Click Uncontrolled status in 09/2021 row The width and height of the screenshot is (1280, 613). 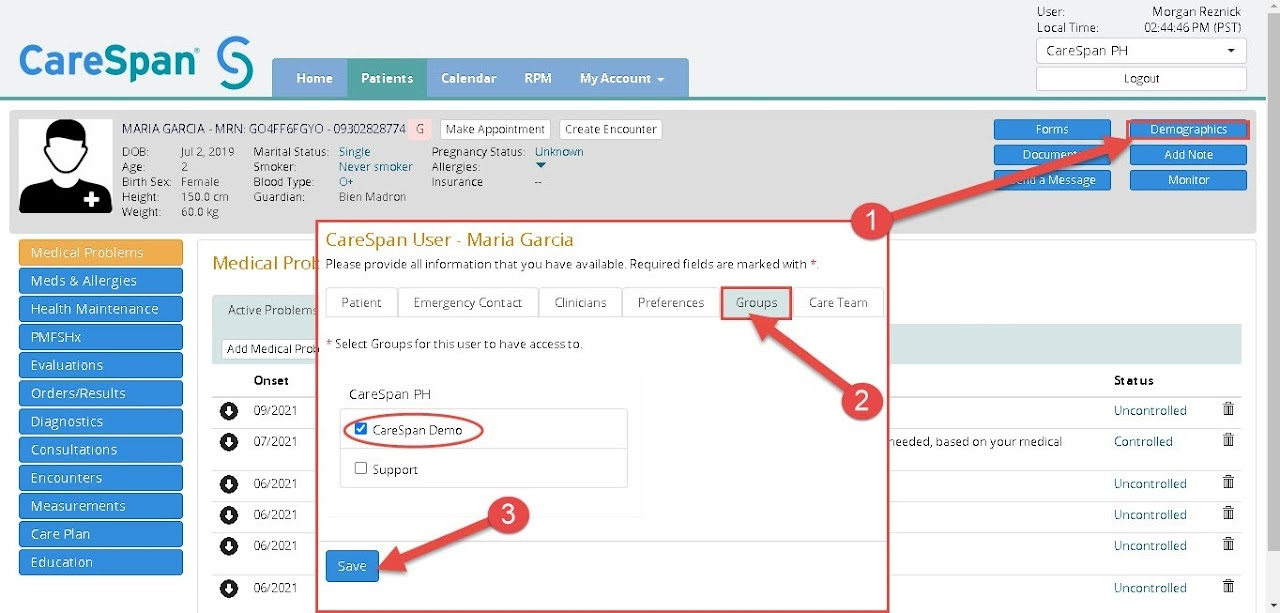point(1150,410)
